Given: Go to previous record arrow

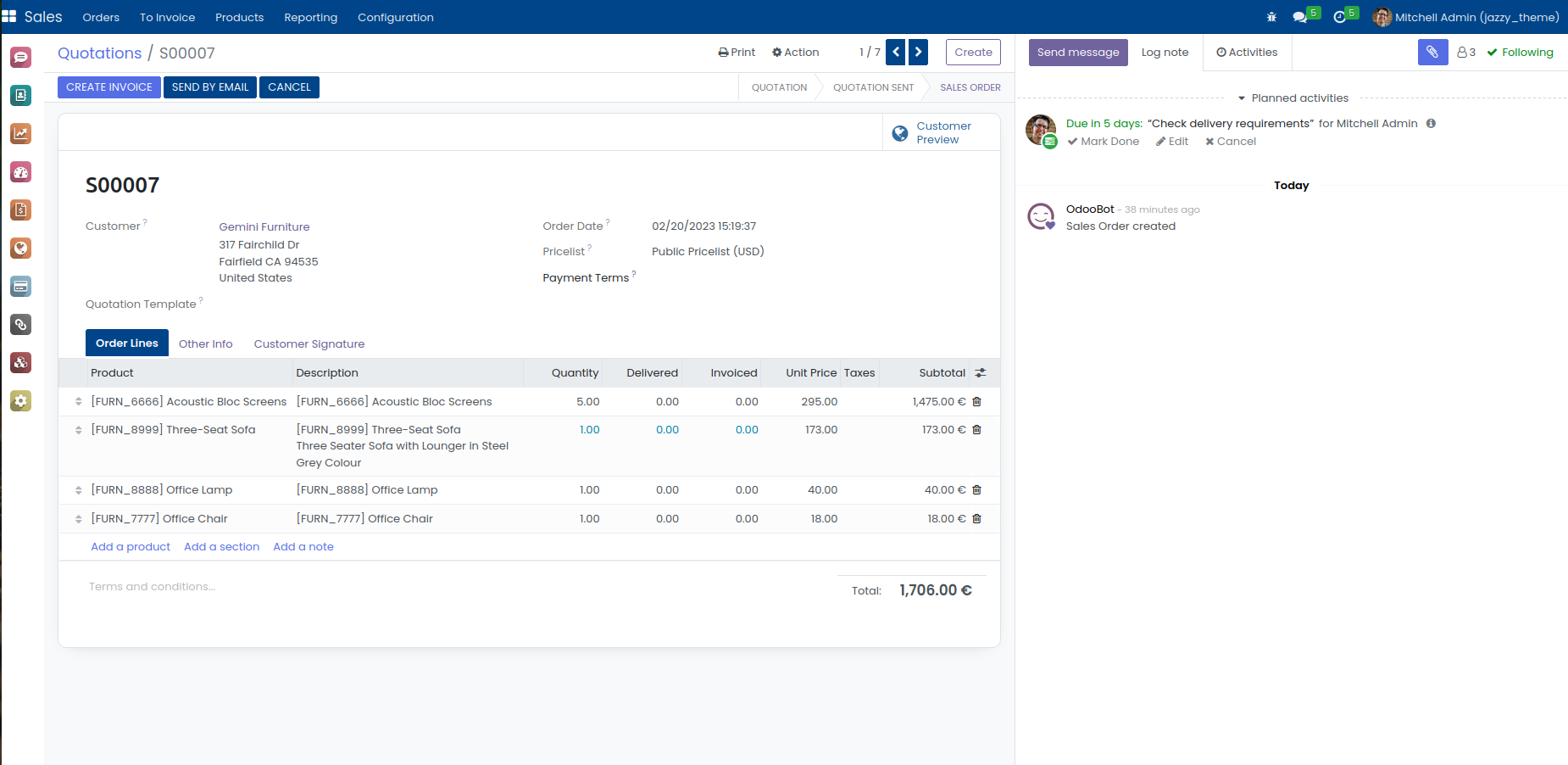Looking at the screenshot, I should pos(895,53).
